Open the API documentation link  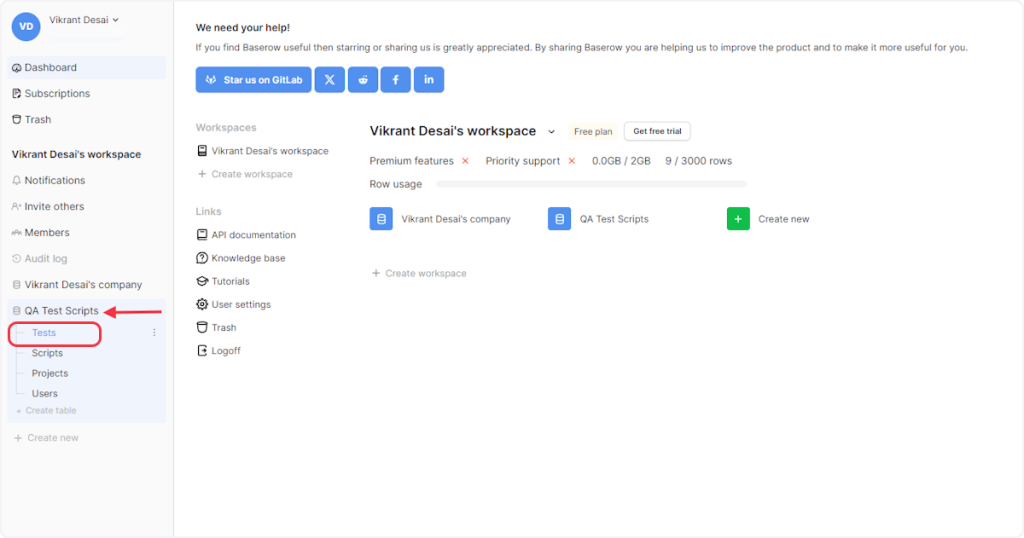point(253,235)
